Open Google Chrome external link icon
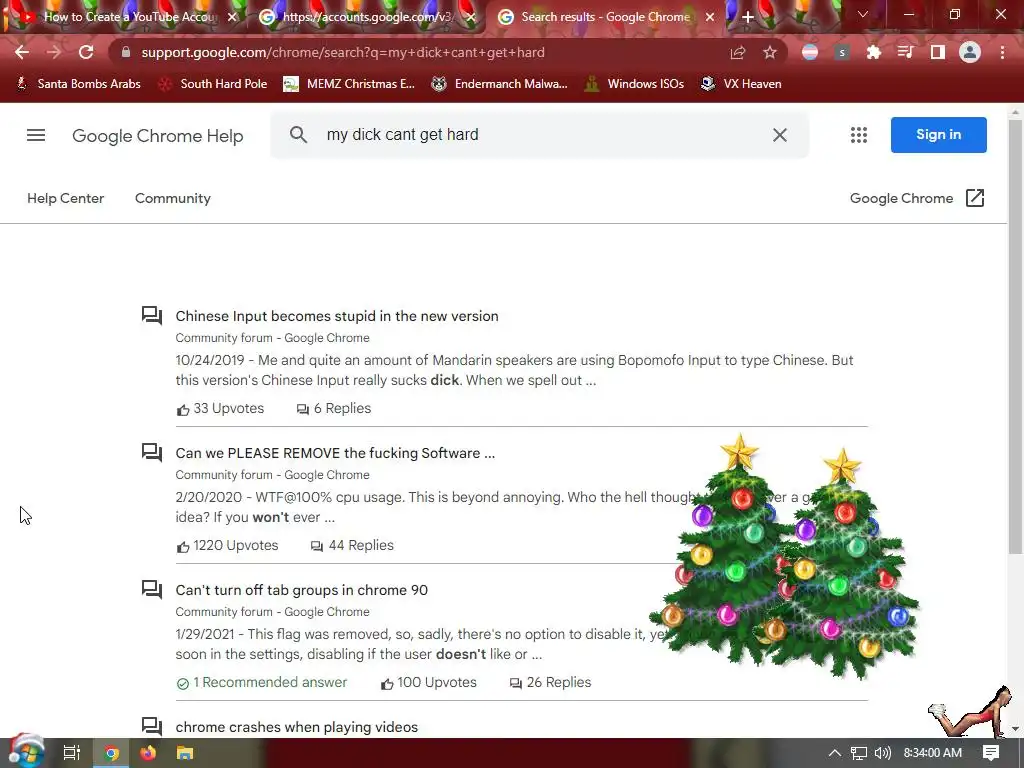1024x768 pixels. pyautogui.click(x=974, y=198)
